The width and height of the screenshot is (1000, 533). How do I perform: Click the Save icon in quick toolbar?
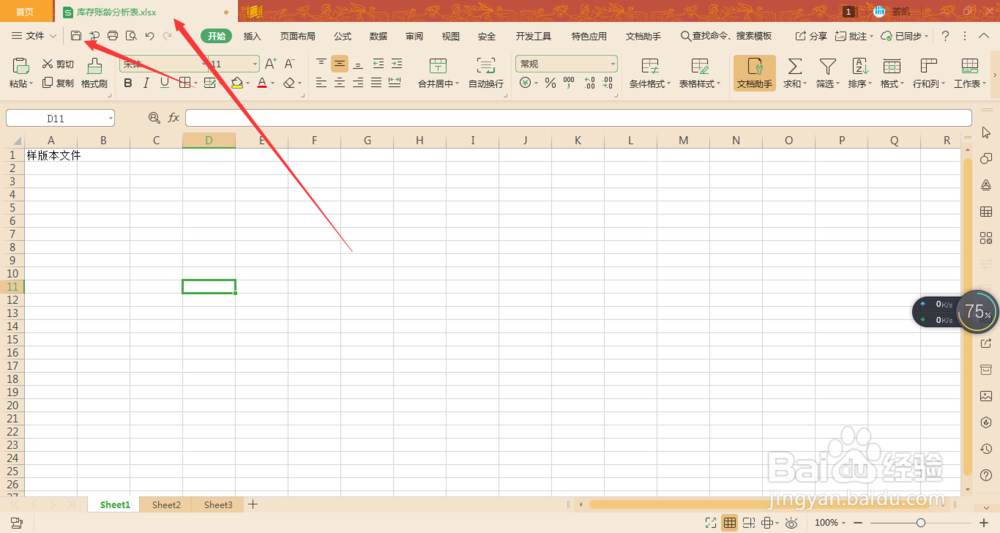pyautogui.click(x=76, y=36)
